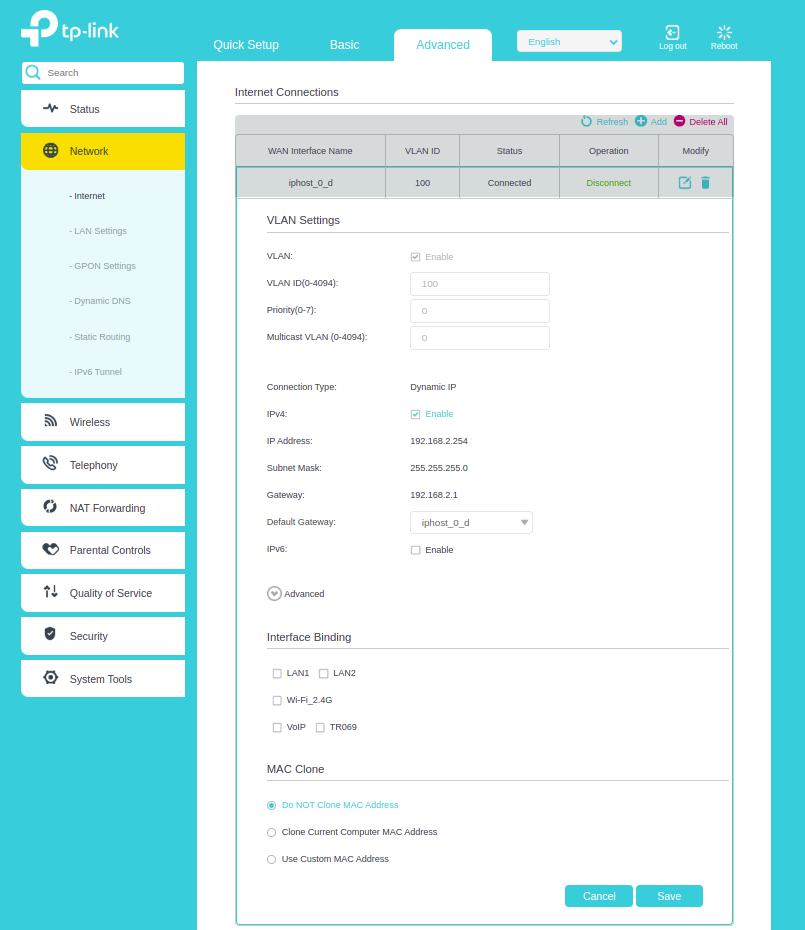Click the Log out icon
The image size is (805, 930).
[672, 33]
